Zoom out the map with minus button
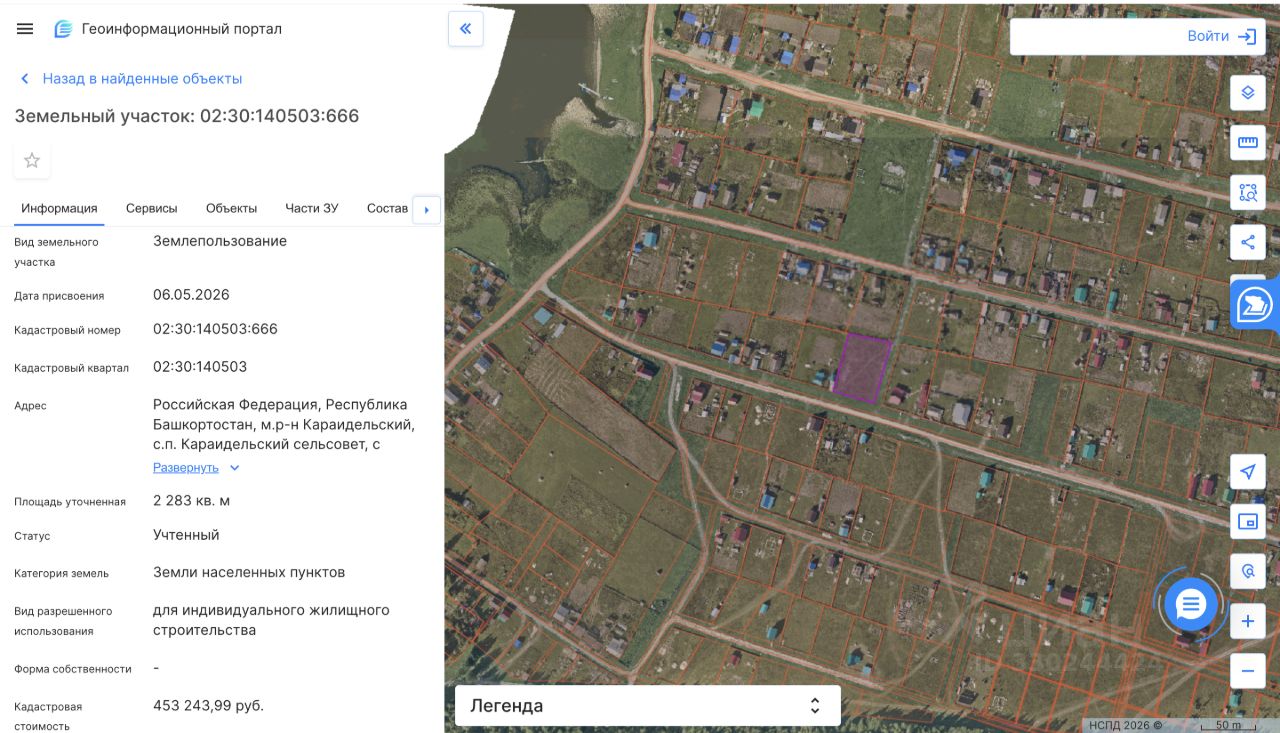The width and height of the screenshot is (1280, 733). coord(1247,671)
